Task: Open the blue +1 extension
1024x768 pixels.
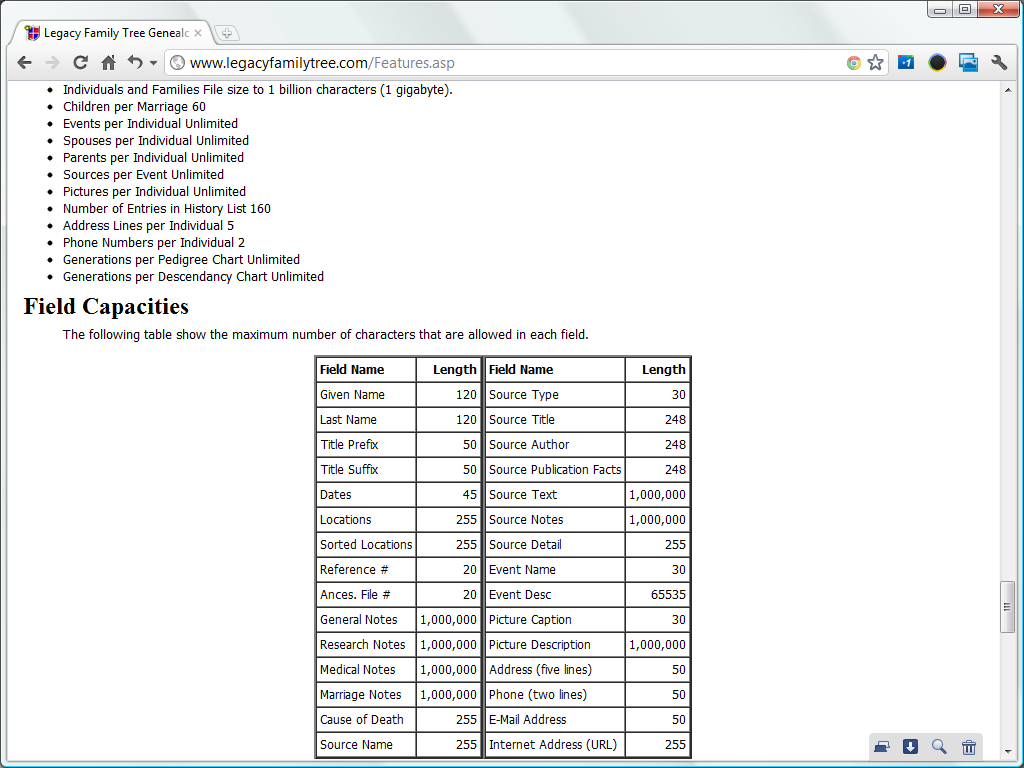Action: pos(906,63)
